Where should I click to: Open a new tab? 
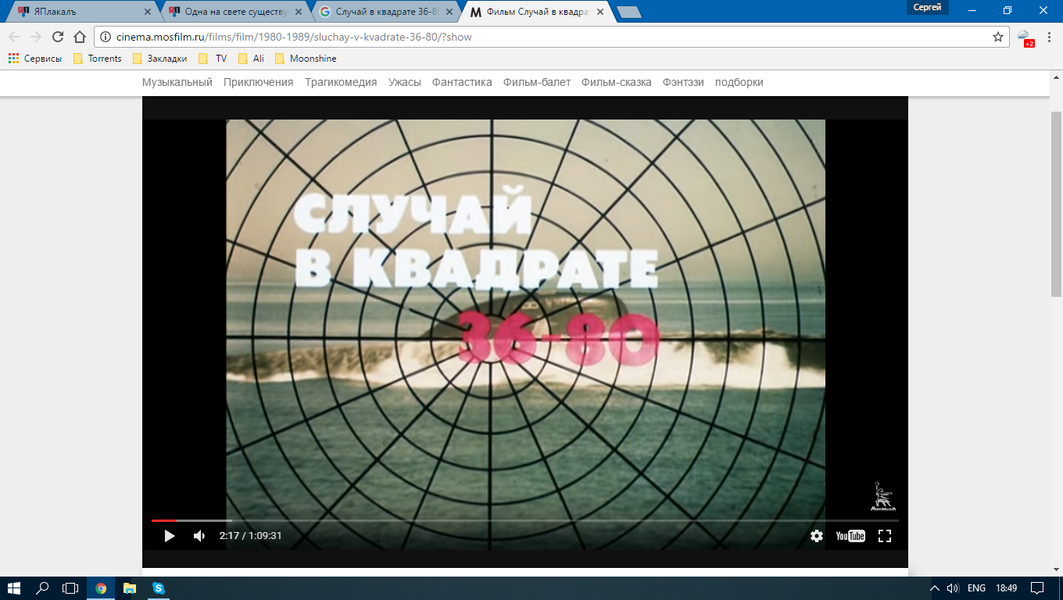pos(629,12)
